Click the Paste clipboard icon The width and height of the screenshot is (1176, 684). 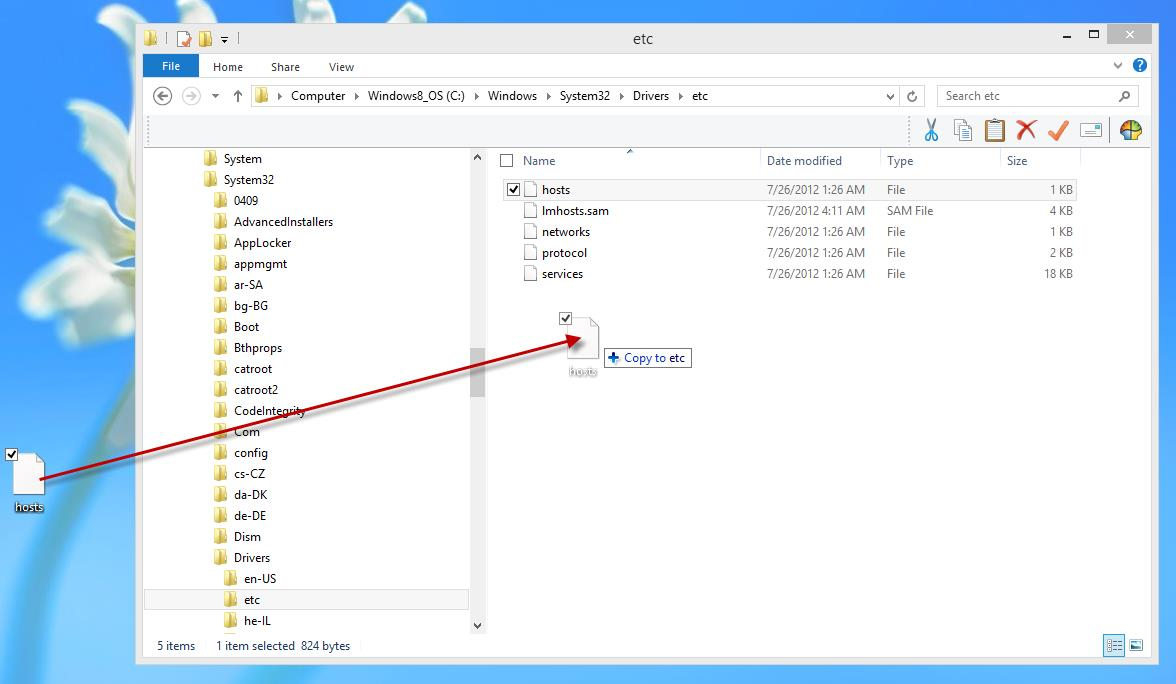coord(994,130)
